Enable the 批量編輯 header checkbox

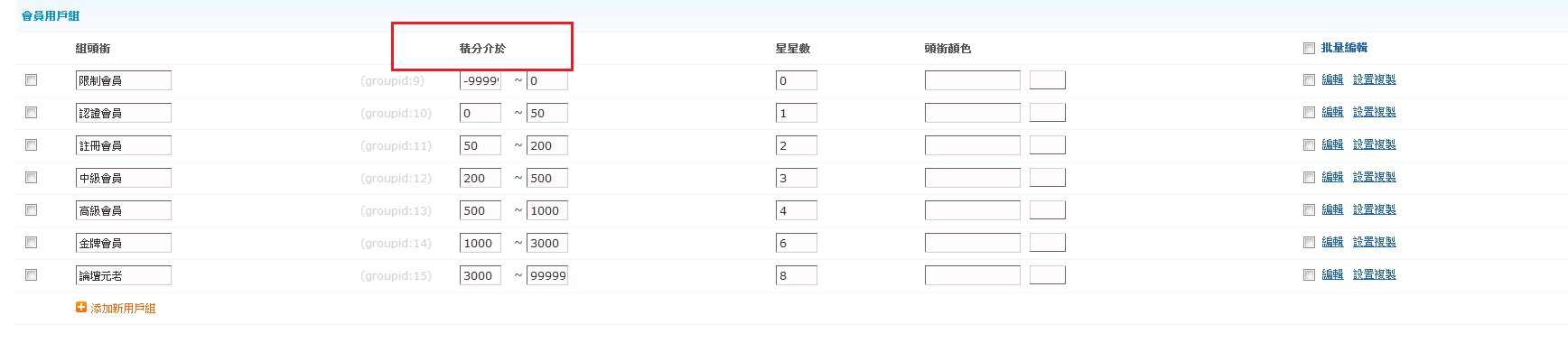tap(1309, 49)
